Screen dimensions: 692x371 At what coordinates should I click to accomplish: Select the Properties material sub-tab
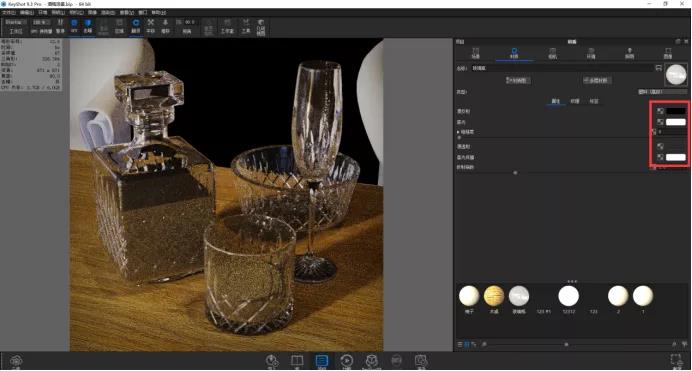click(x=556, y=101)
